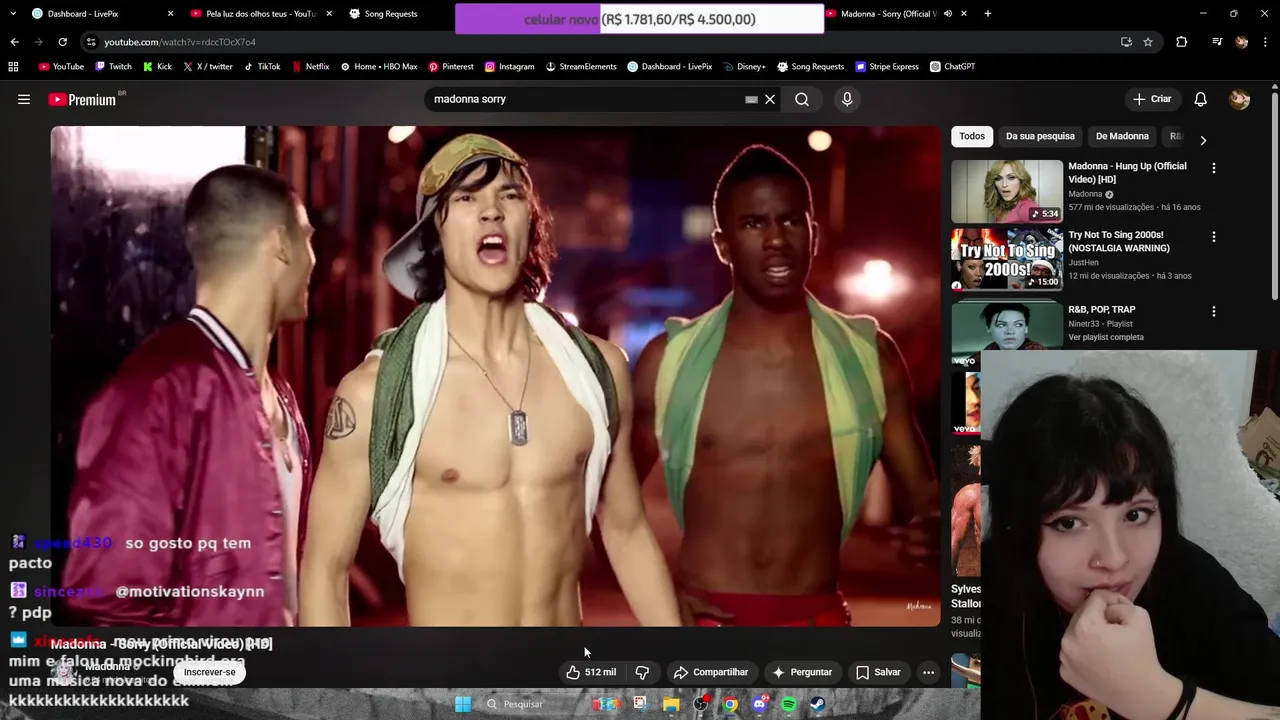Open Criar create menu
This screenshot has height=720, width=1280.
[1152, 99]
